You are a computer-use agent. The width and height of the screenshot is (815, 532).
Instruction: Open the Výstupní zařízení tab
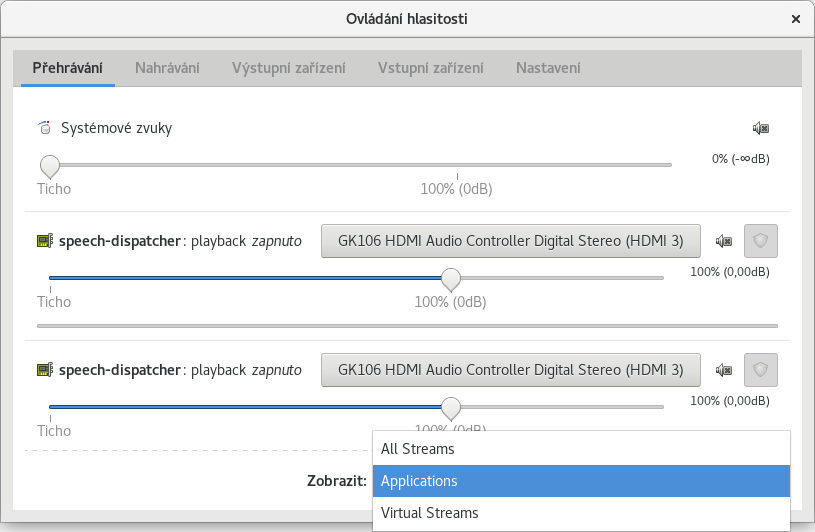(288, 68)
